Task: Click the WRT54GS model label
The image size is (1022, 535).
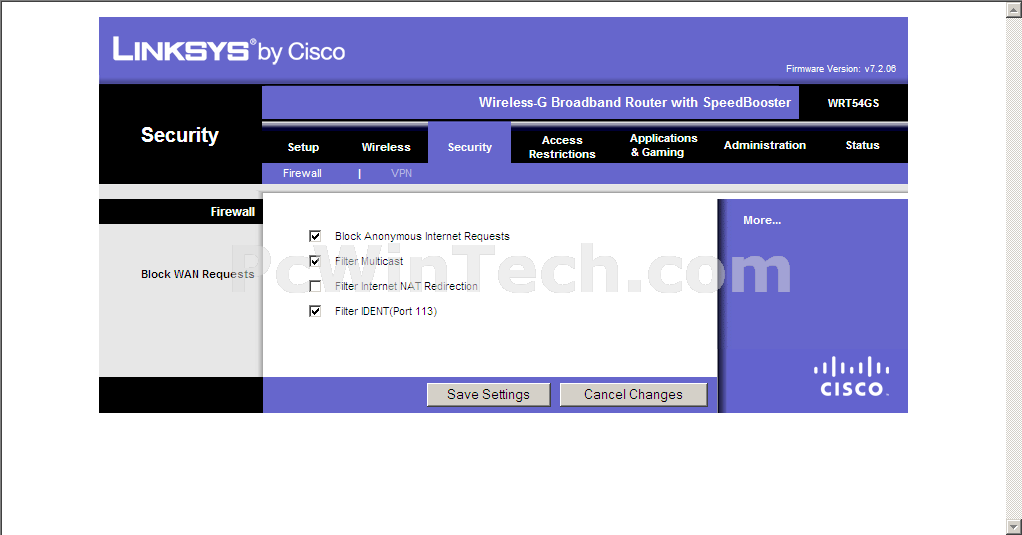Action: pos(853,103)
